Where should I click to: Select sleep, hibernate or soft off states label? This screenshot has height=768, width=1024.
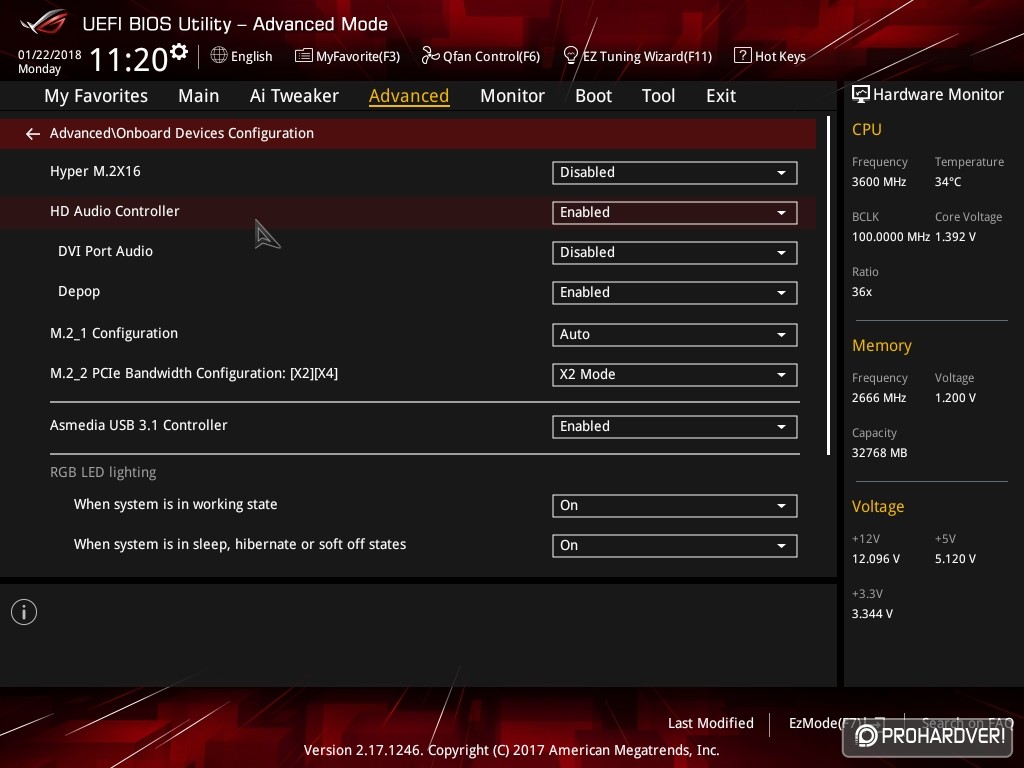[x=240, y=544]
